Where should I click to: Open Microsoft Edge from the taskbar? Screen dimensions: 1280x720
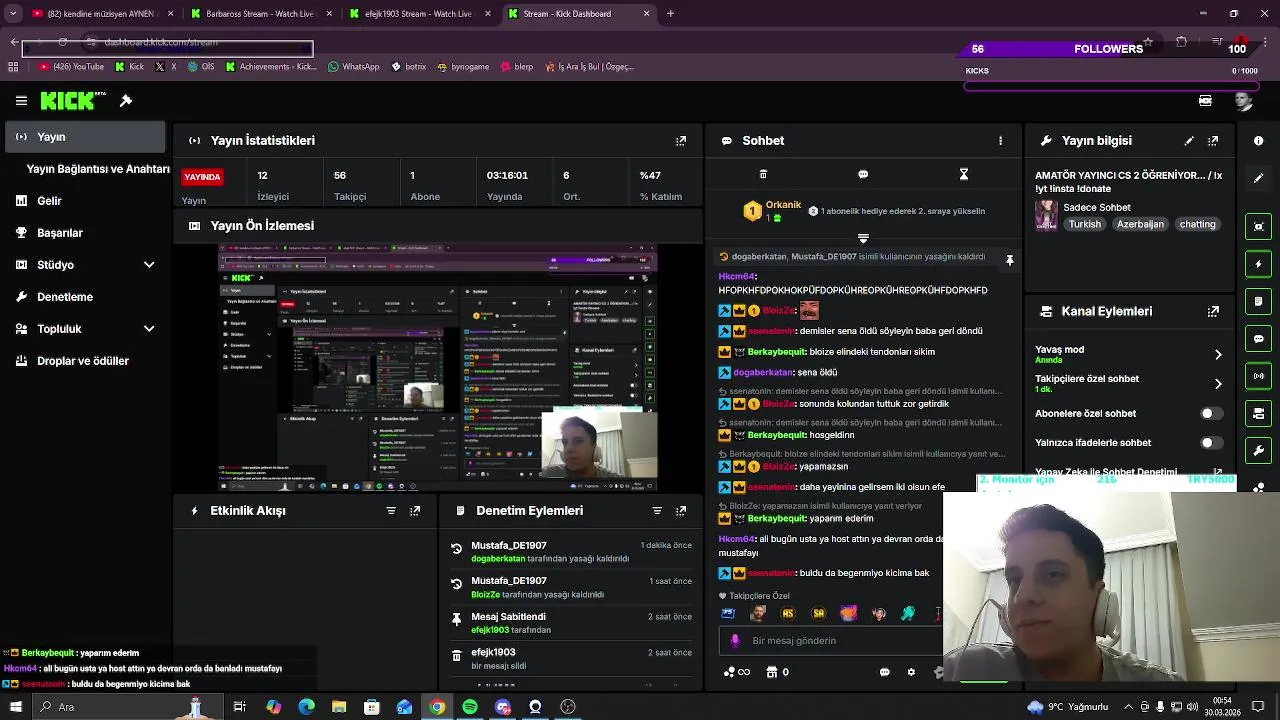(x=306, y=707)
